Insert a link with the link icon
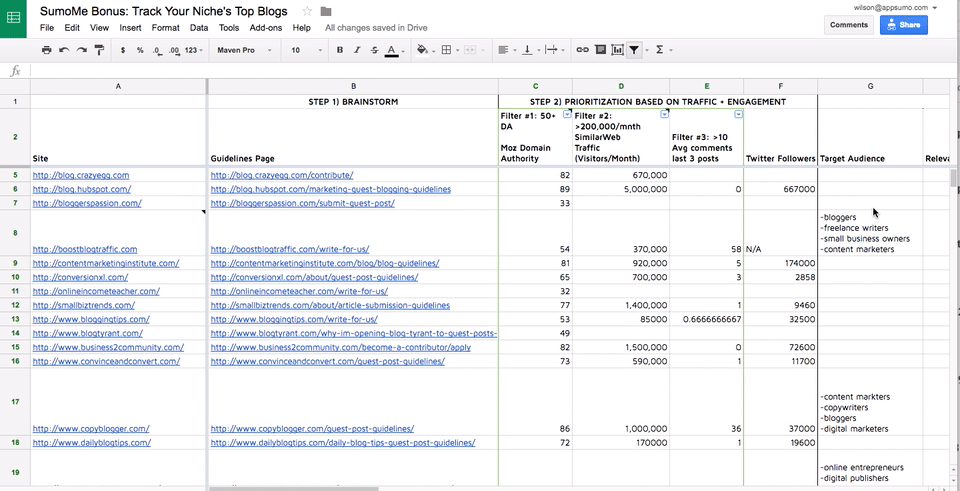This screenshot has width=960, height=491. tap(583, 50)
